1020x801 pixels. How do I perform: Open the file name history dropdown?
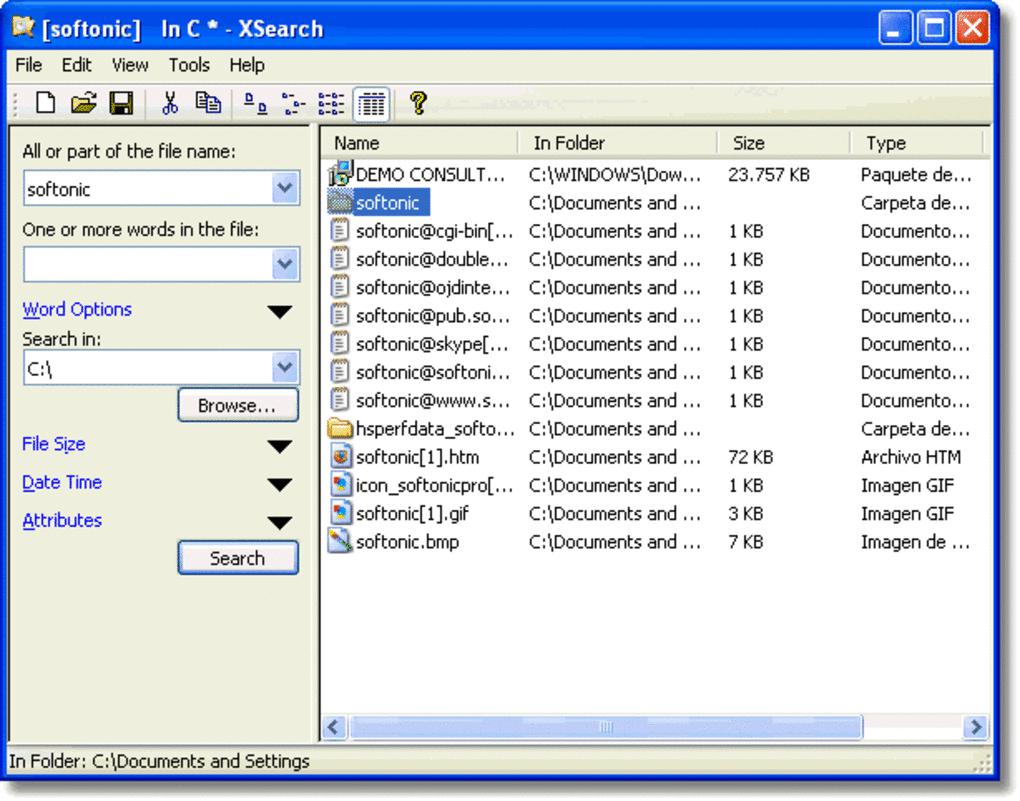(287, 187)
